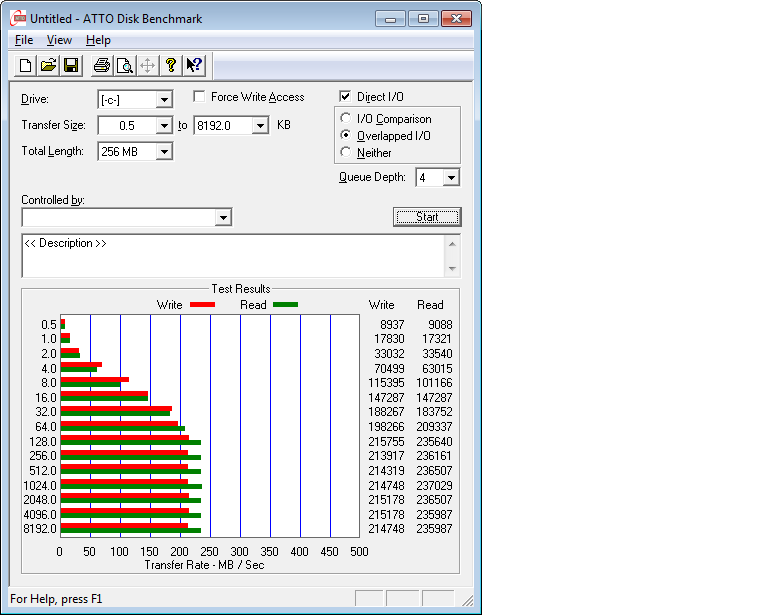Choose the Neither radio option
Viewport: 768px width, 615px height.
pos(346,152)
